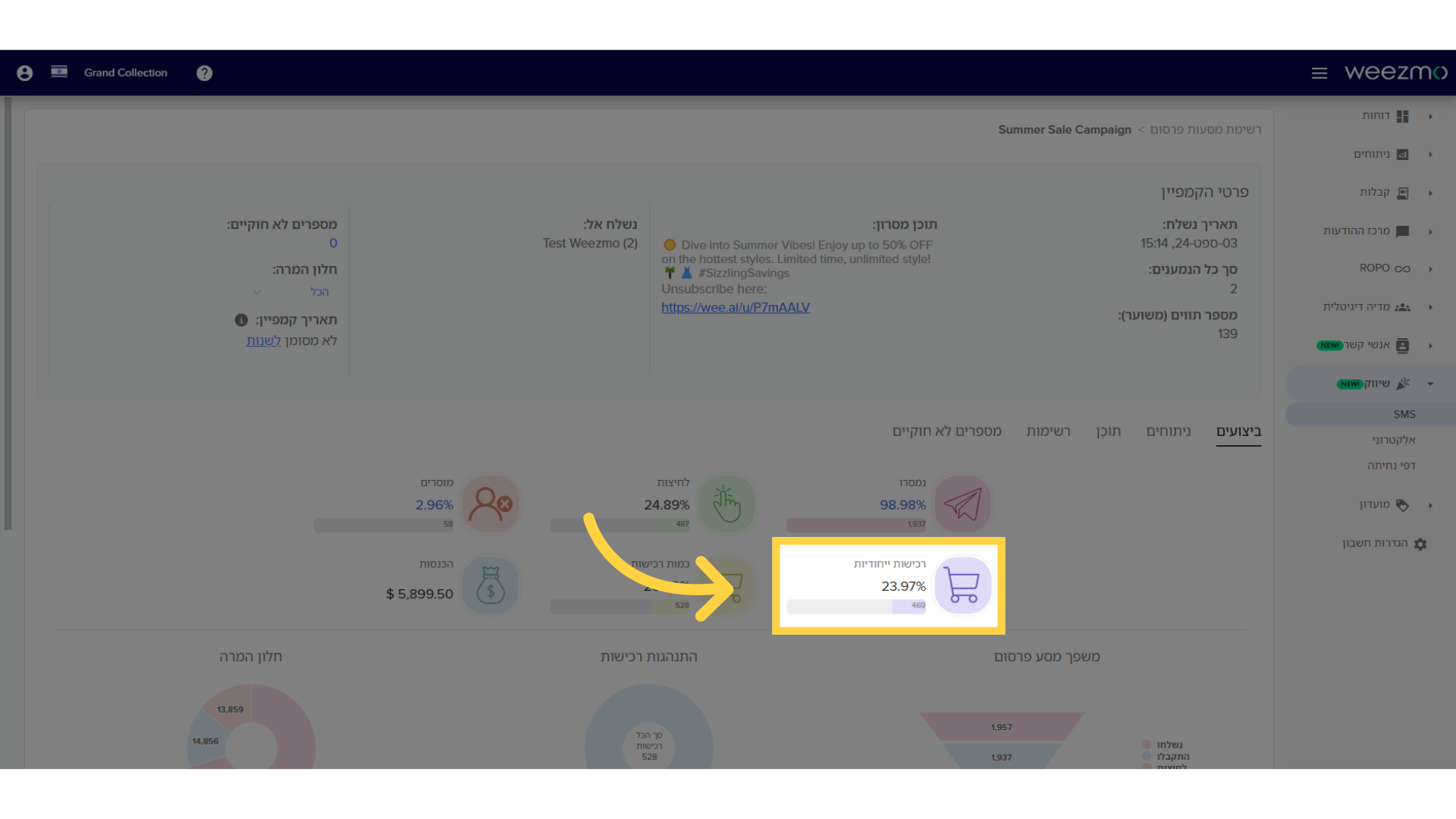
Task: Click the מוסרים removed user icon
Action: click(x=490, y=504)
